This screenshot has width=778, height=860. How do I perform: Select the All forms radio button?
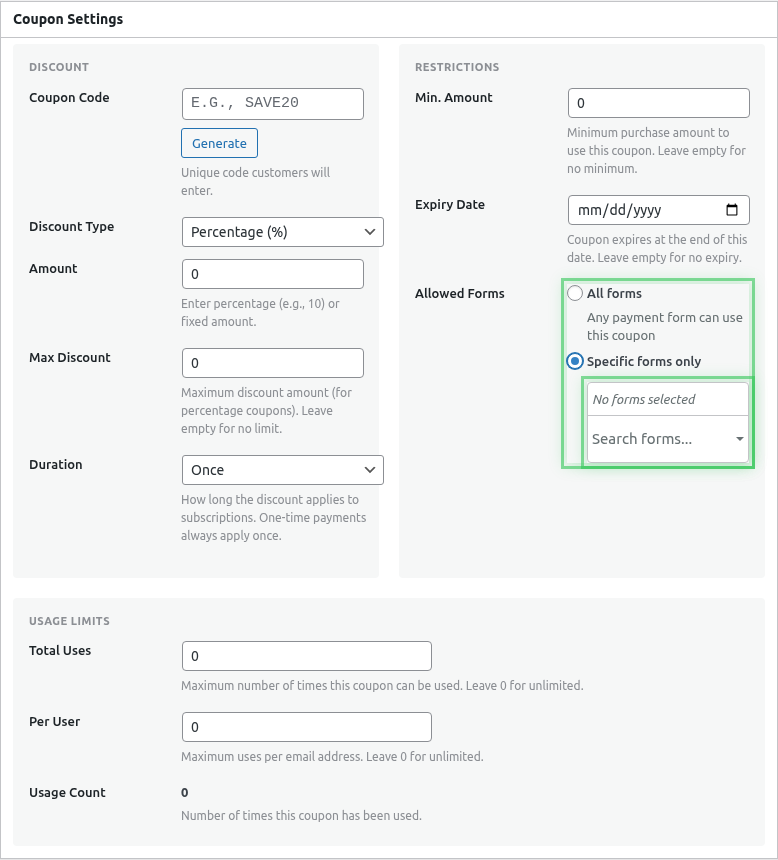click(x=575, y=293)
